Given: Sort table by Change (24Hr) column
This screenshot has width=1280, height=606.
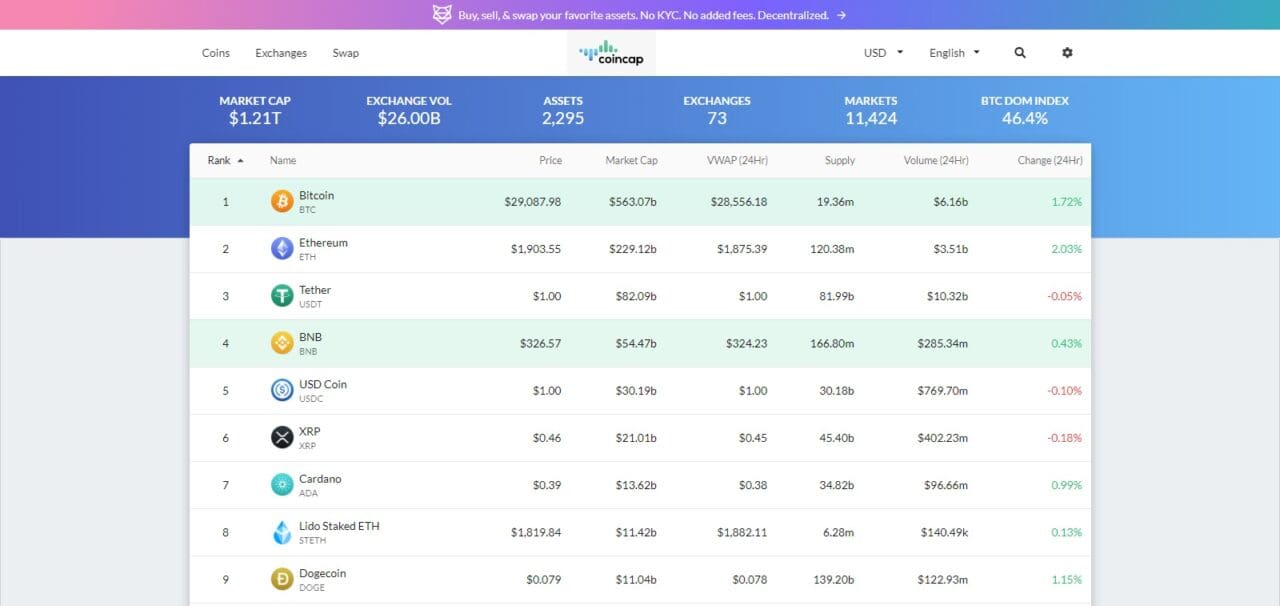Looking at the screenshot, I should 1050,160.
